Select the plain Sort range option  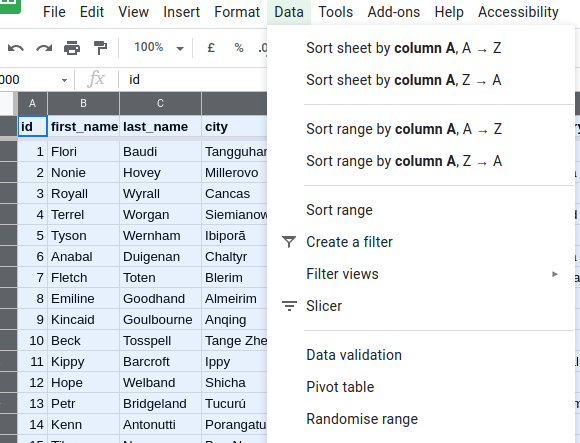pos(421,210)
